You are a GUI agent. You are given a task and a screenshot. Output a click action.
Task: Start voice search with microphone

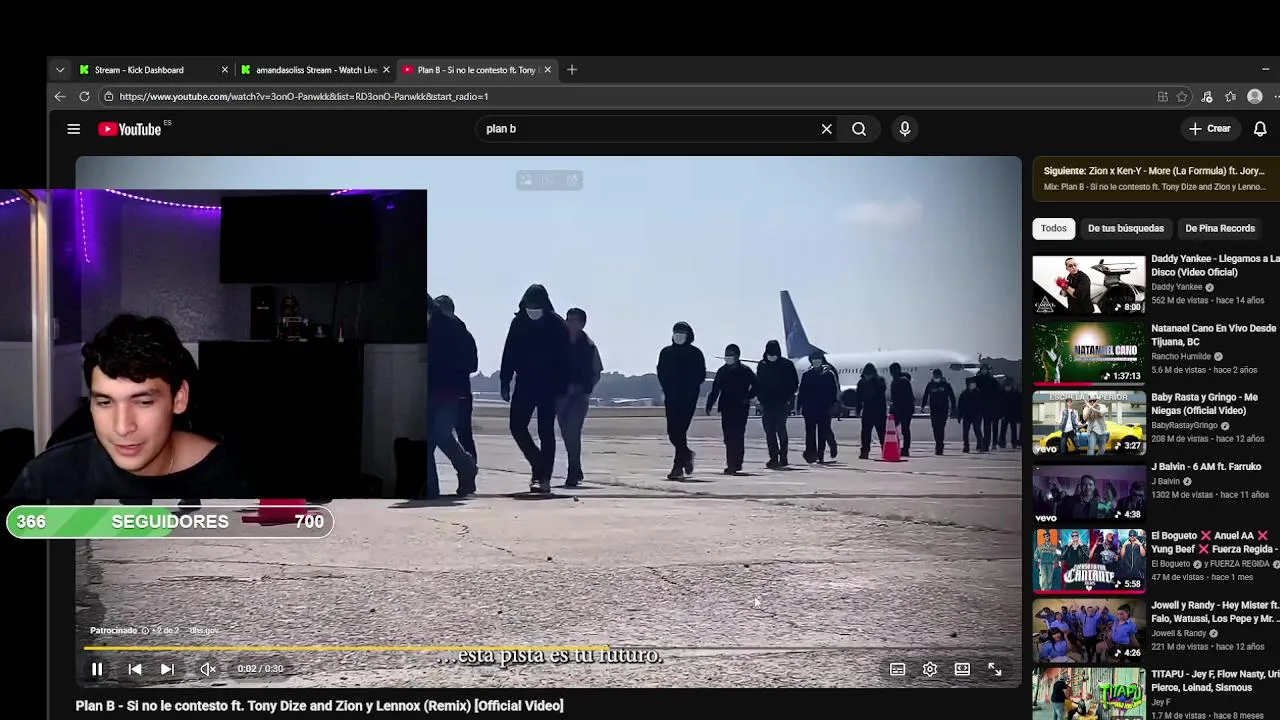tap(904, 129)
